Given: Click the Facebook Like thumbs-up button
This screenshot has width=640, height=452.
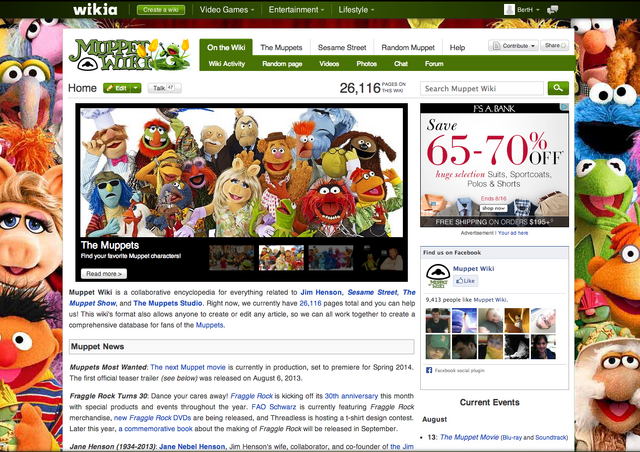Looking at the screenshot, I should tap(466, 281).
